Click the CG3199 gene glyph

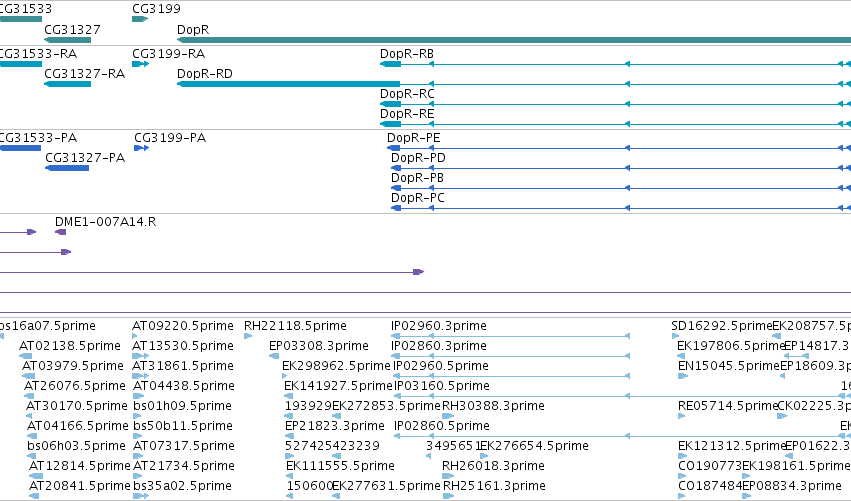(x=140, y=19)
